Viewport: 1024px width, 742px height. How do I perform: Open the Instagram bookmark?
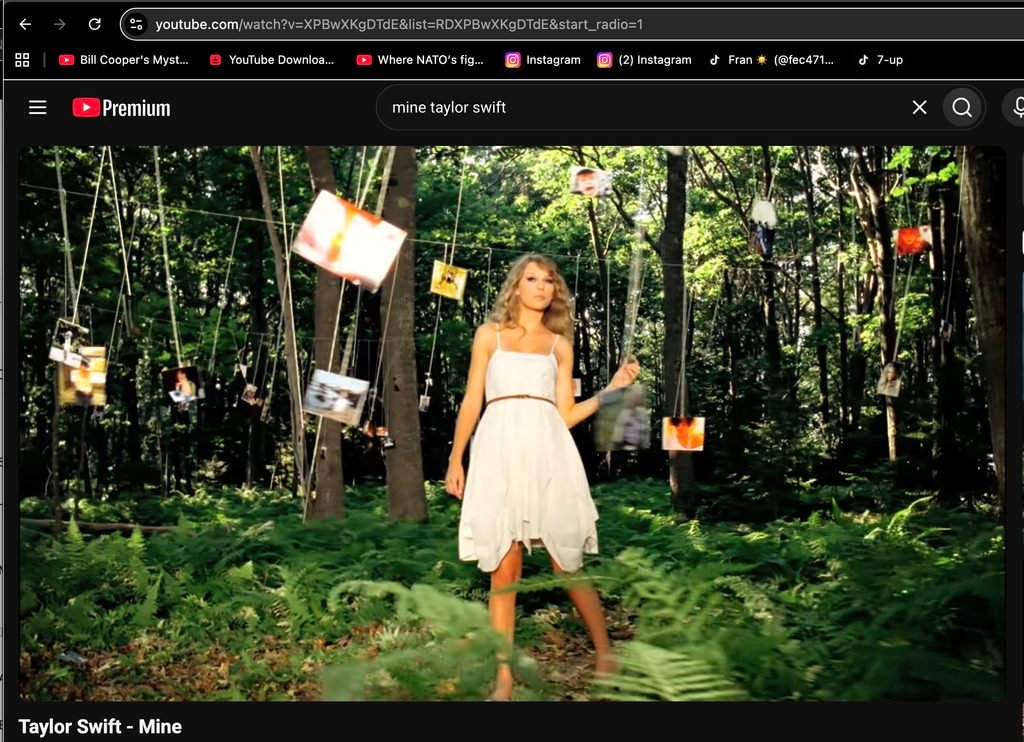(543, 60)
